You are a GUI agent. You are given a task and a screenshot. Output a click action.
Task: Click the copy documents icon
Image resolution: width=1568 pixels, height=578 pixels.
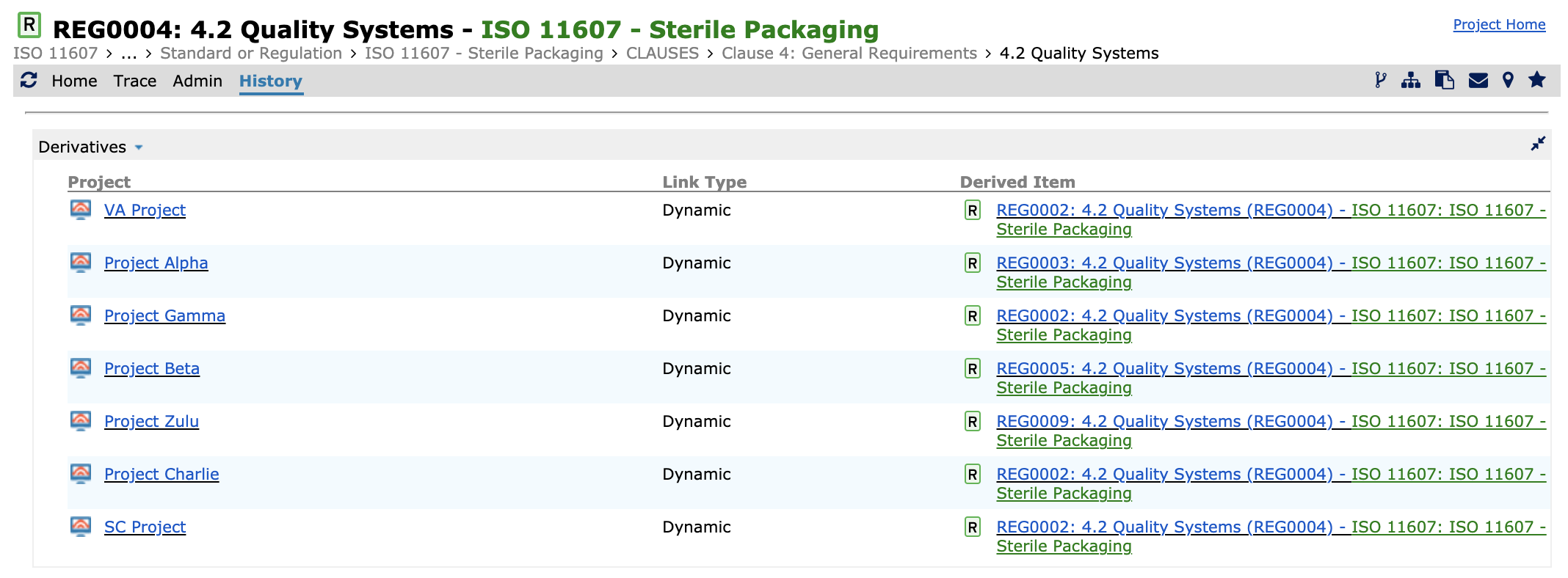(1444, 81)
